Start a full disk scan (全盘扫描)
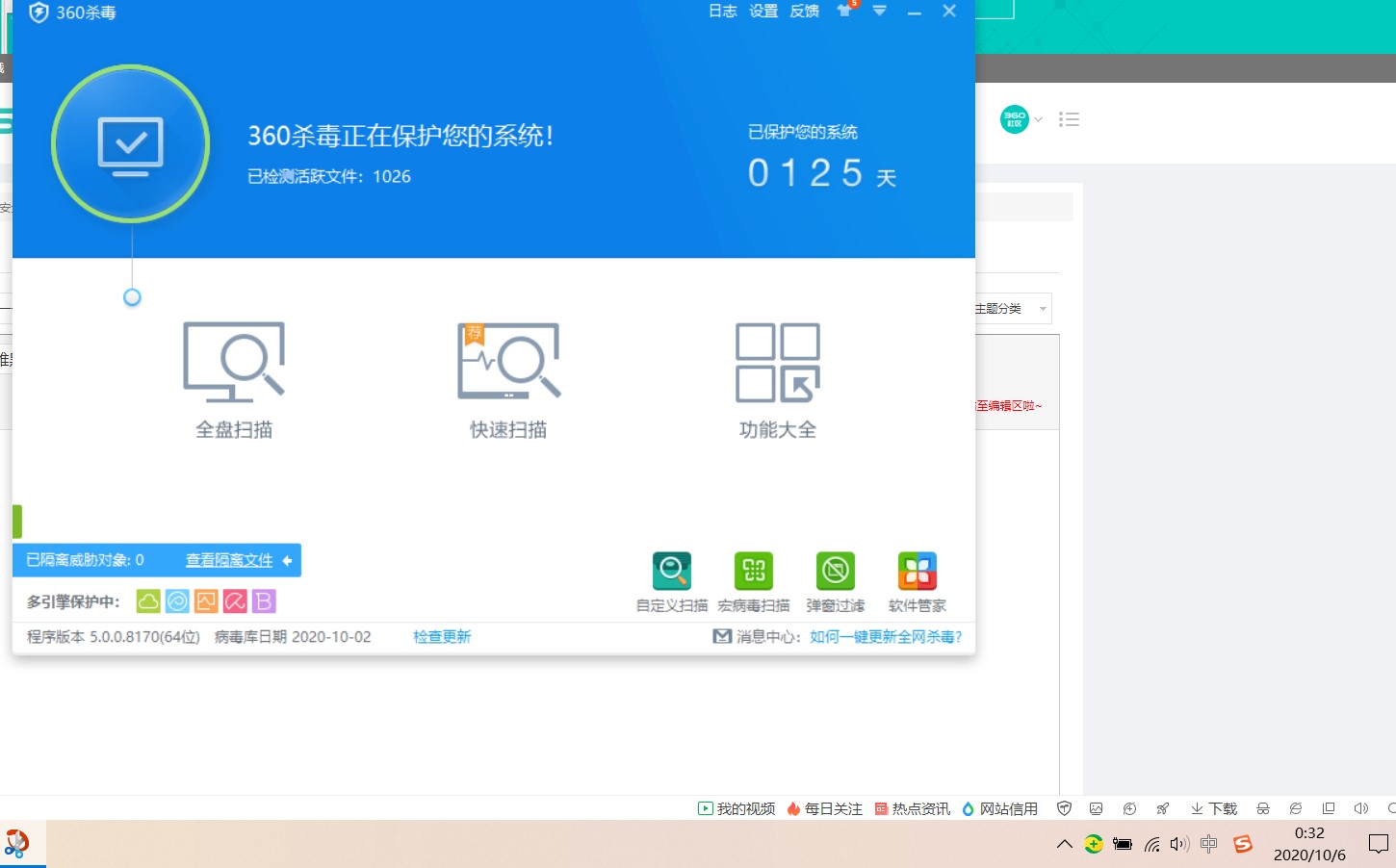 pos(234,380)
